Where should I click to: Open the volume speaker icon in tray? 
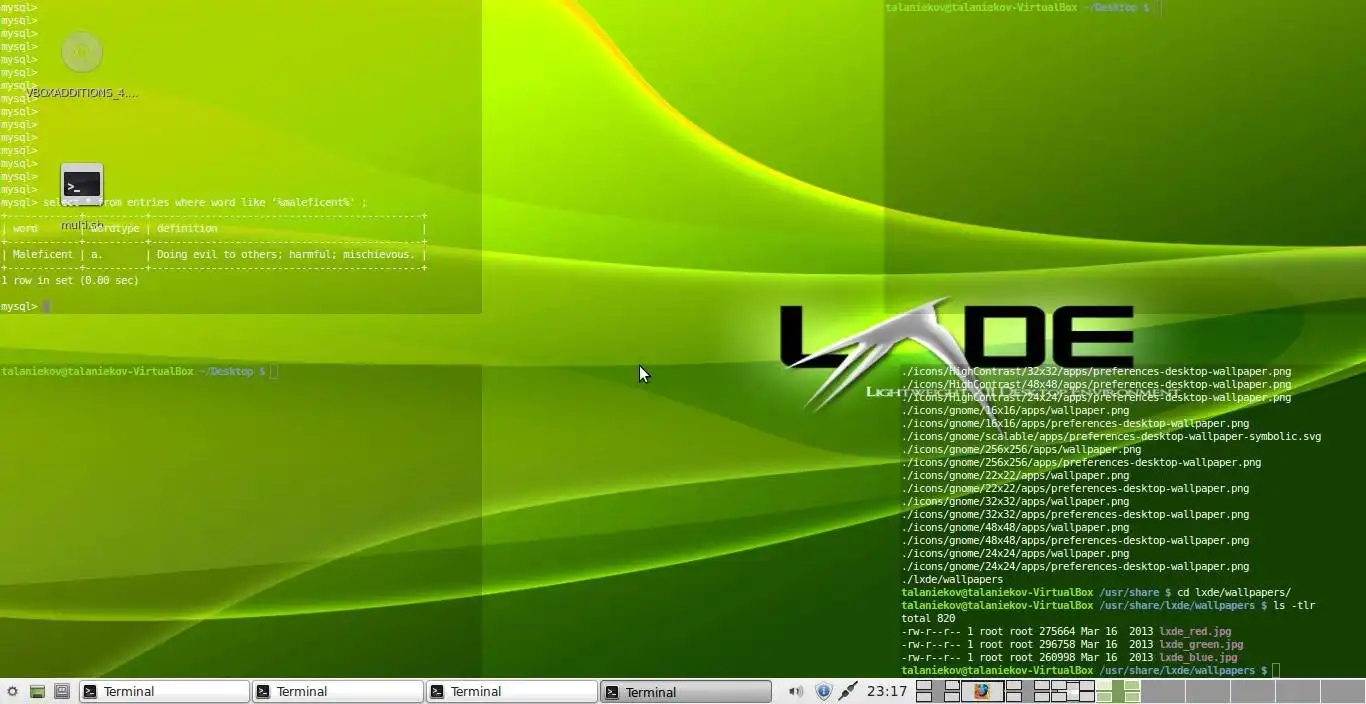pos(796,691)
